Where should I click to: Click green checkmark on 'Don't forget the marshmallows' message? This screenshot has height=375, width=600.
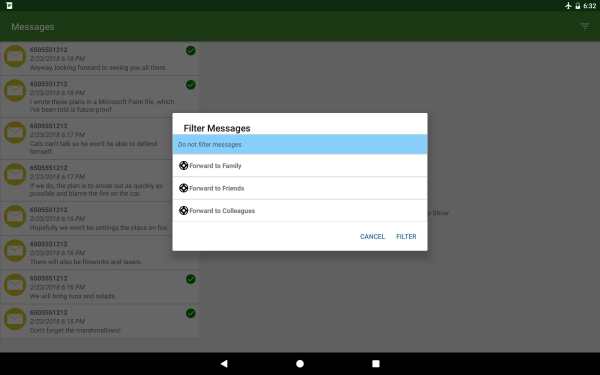191,313
